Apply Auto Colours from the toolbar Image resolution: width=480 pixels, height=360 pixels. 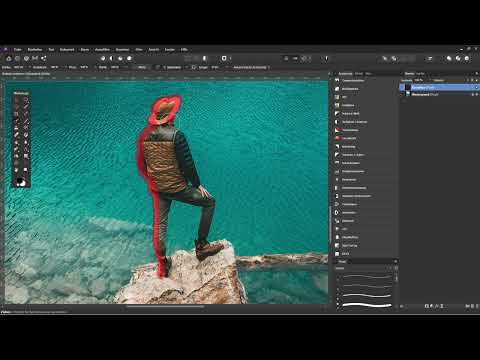[x=120, y=58]
